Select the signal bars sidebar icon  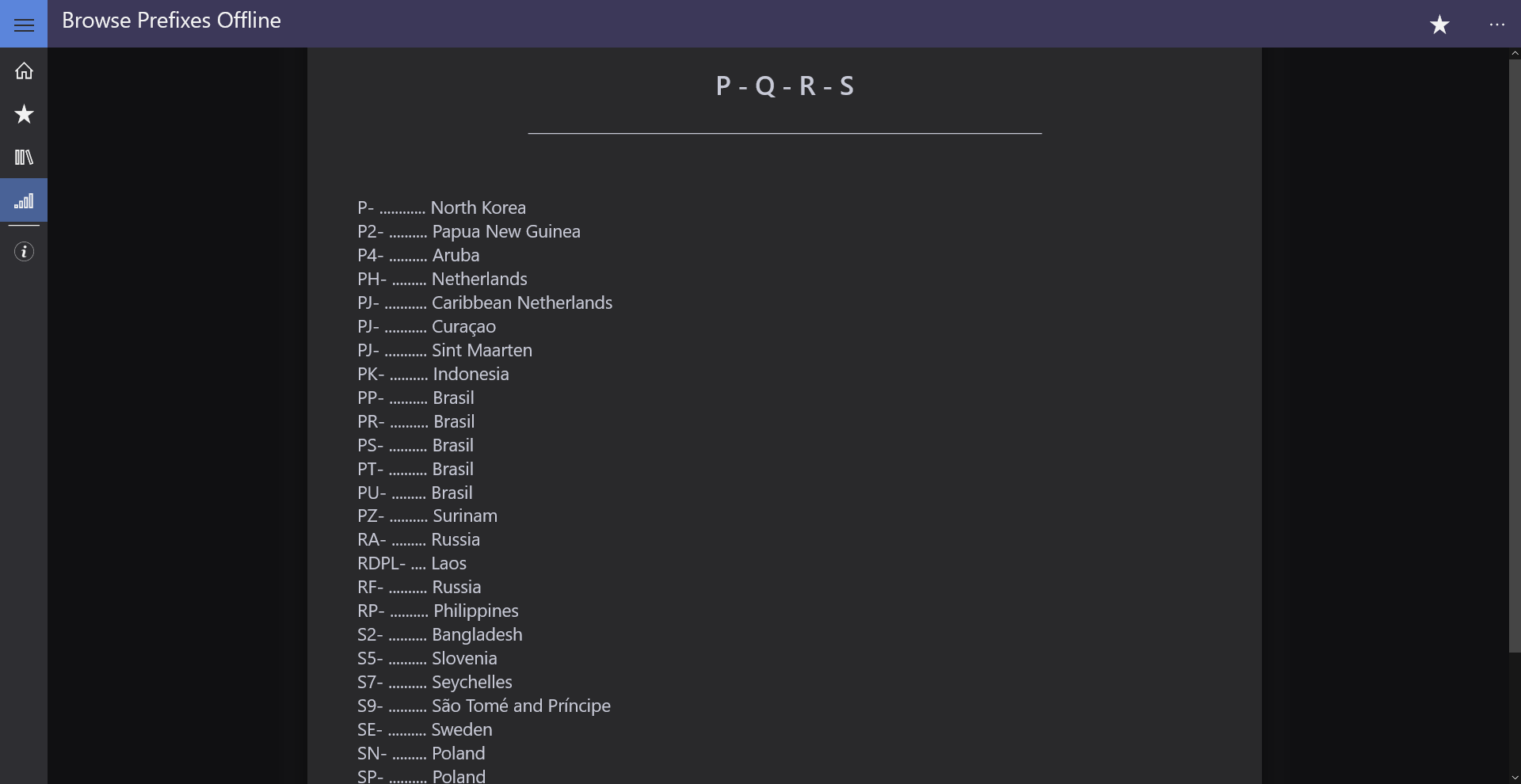24,200
